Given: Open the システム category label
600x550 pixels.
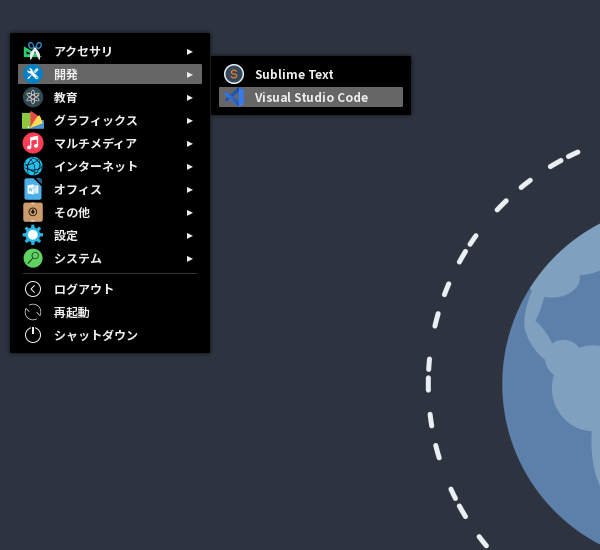Looking at the screenshot, I should pyautogui.click(x=78, y=258).
